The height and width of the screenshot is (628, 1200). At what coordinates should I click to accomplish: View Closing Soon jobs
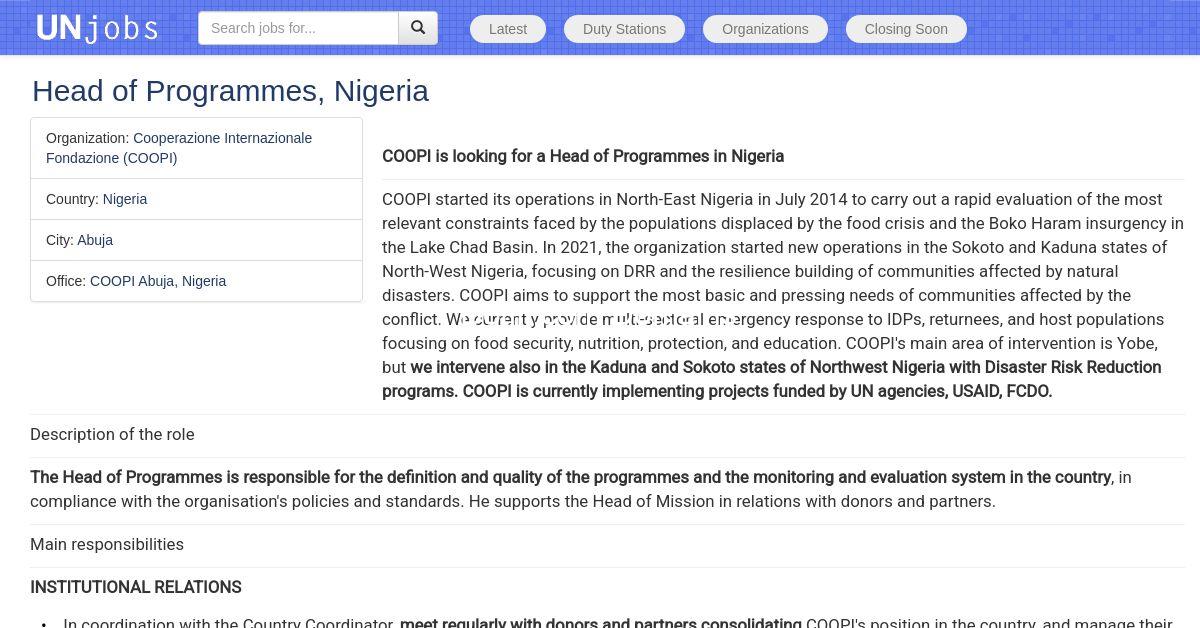[905, 29]
